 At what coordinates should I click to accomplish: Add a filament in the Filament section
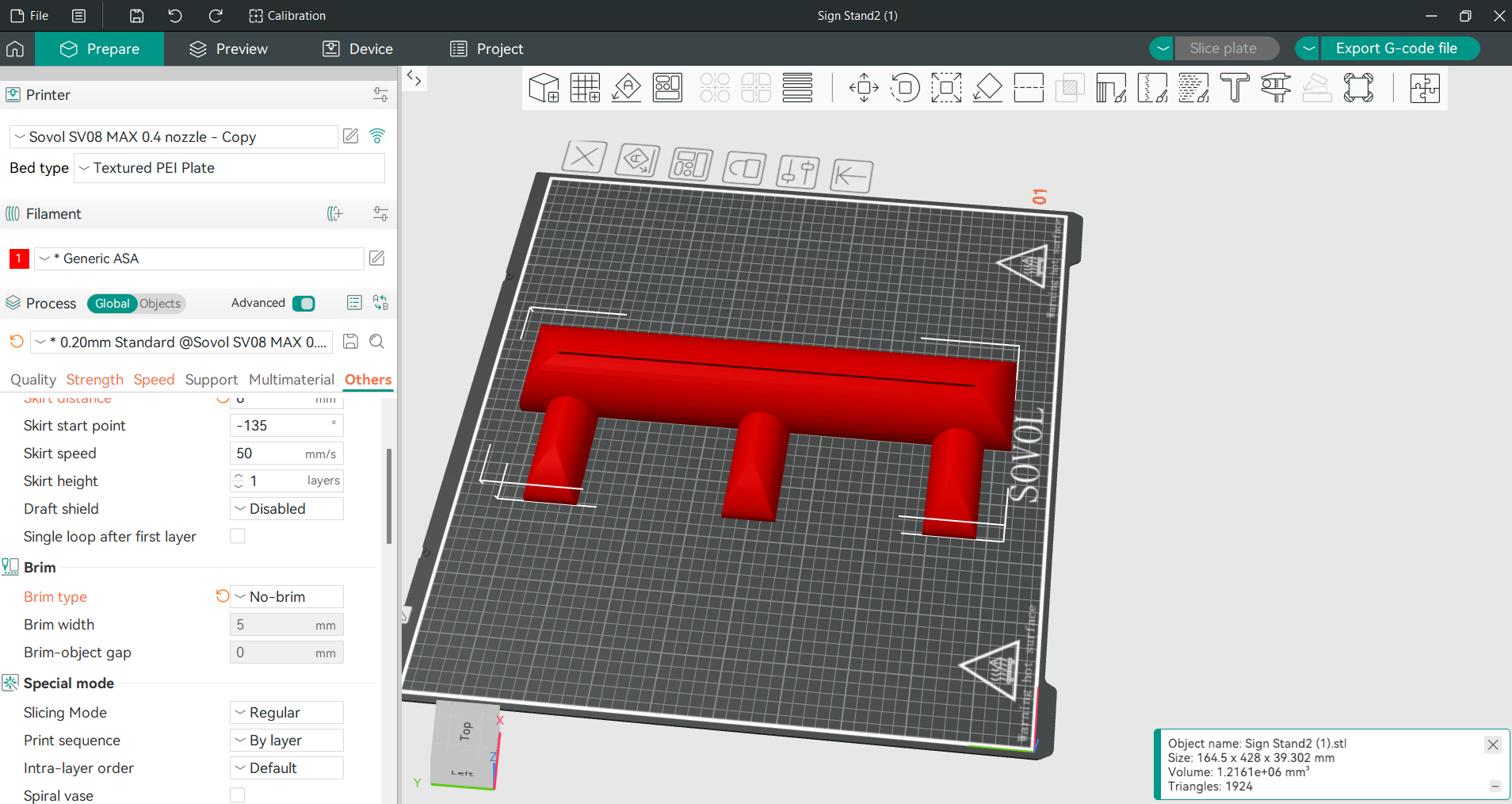[x=335, y=214]
